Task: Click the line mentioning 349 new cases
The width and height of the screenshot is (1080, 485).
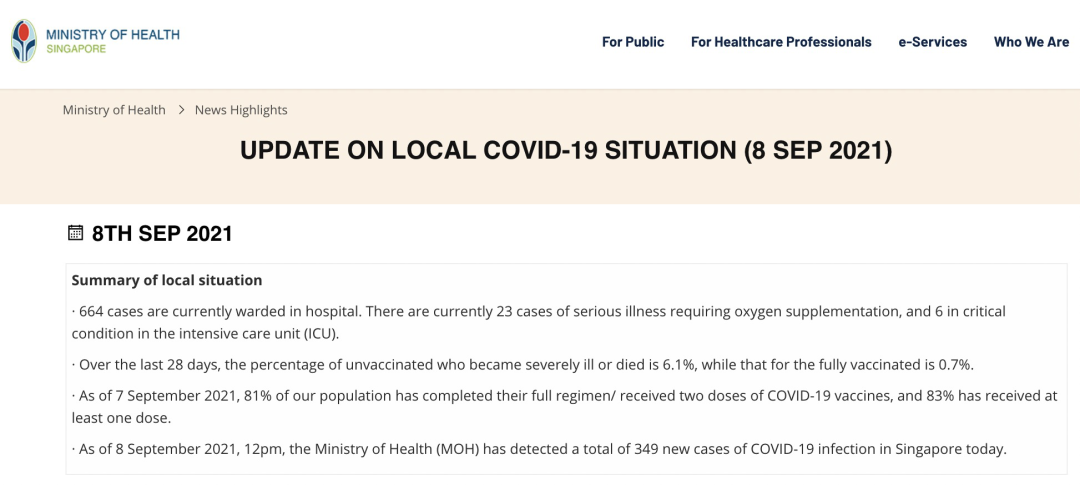Action: pyautogui.click(x=539, y=450)
